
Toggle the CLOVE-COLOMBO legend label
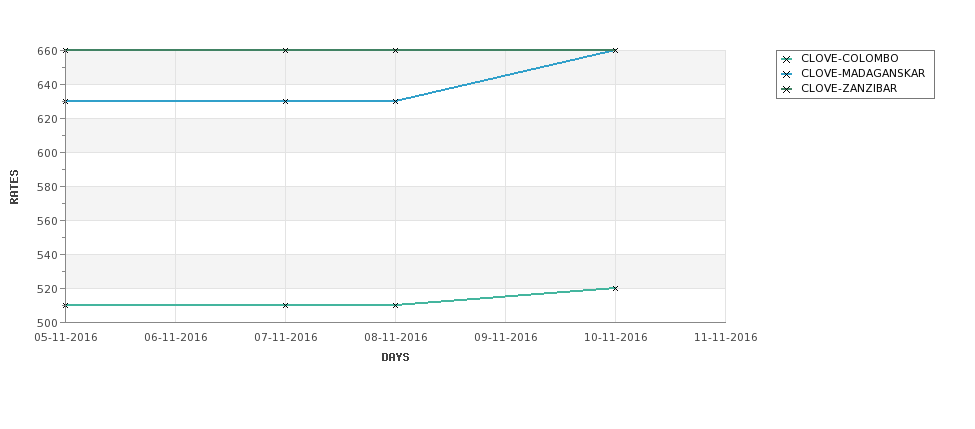click(x=849, y=58)
